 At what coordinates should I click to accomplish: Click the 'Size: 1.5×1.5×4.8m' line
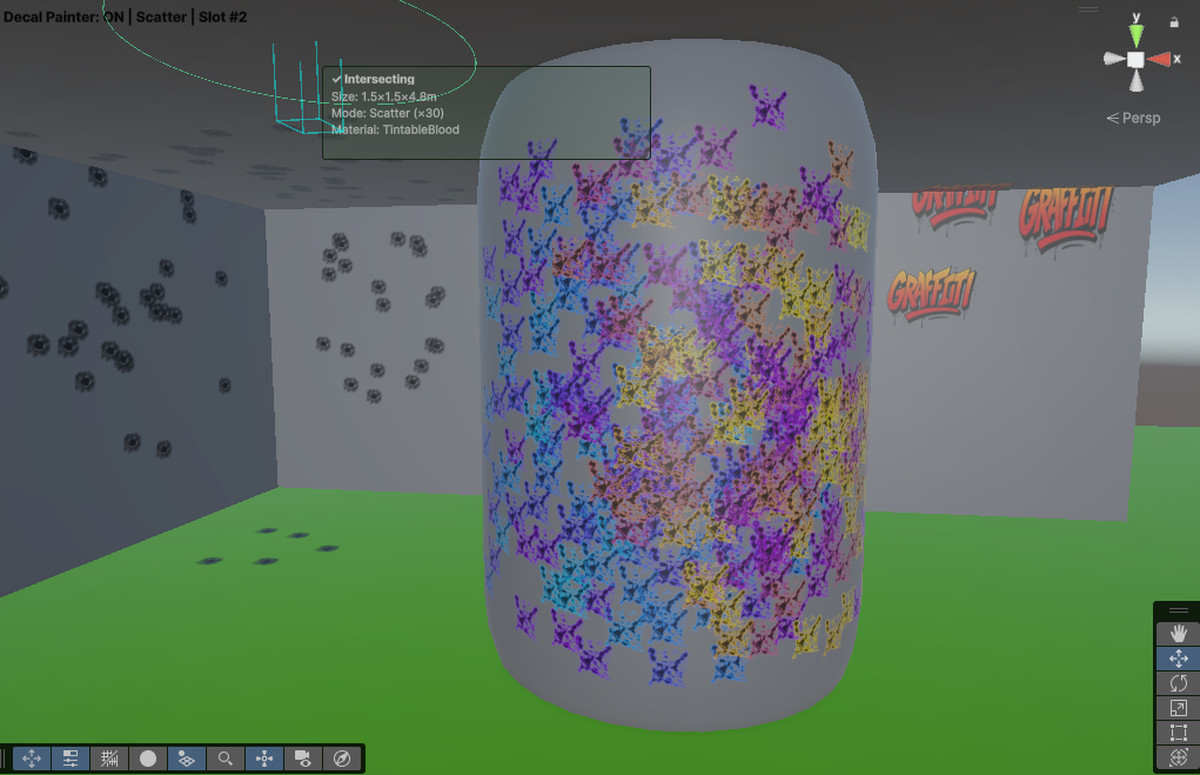384,96
